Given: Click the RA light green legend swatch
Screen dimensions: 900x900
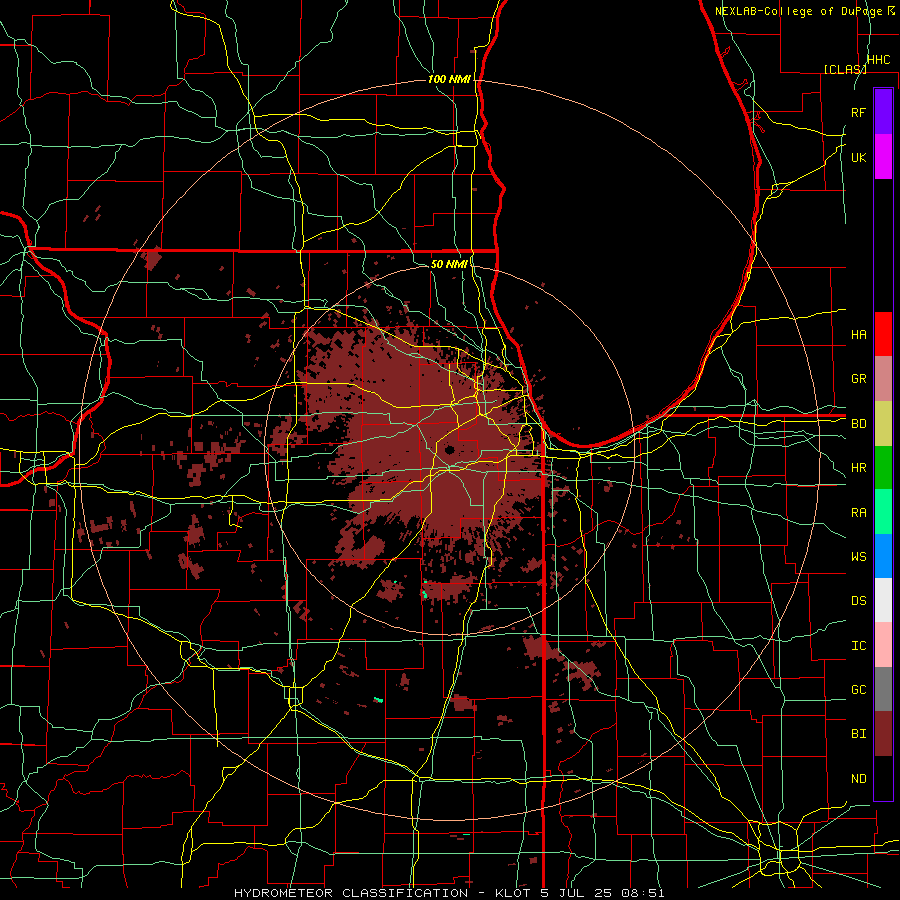Looking at the screenshot, I should [x=883, y=512].
